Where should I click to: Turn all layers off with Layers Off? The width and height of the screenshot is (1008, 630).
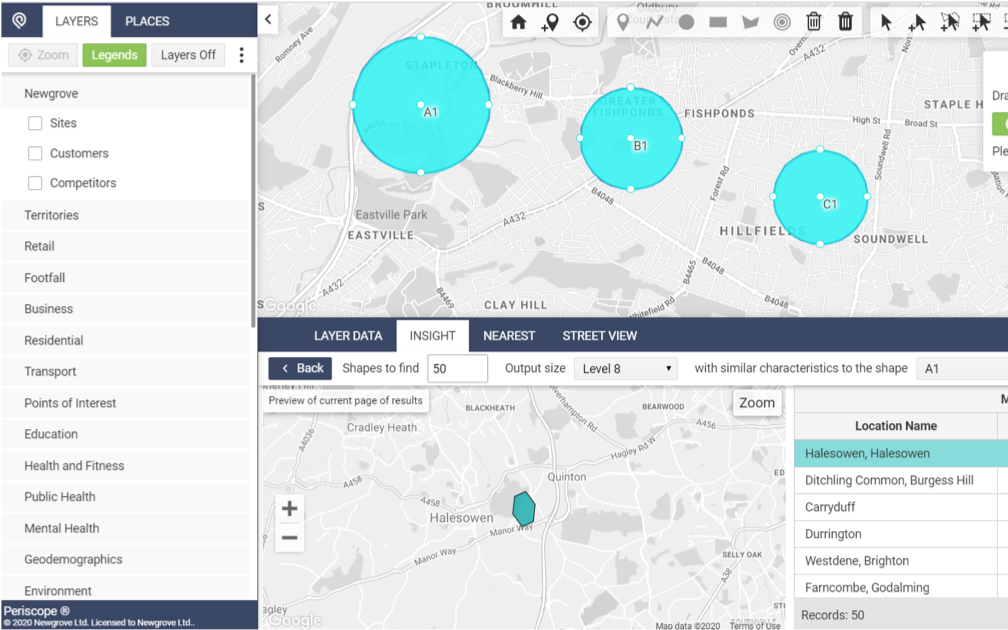tap(188, 55)
